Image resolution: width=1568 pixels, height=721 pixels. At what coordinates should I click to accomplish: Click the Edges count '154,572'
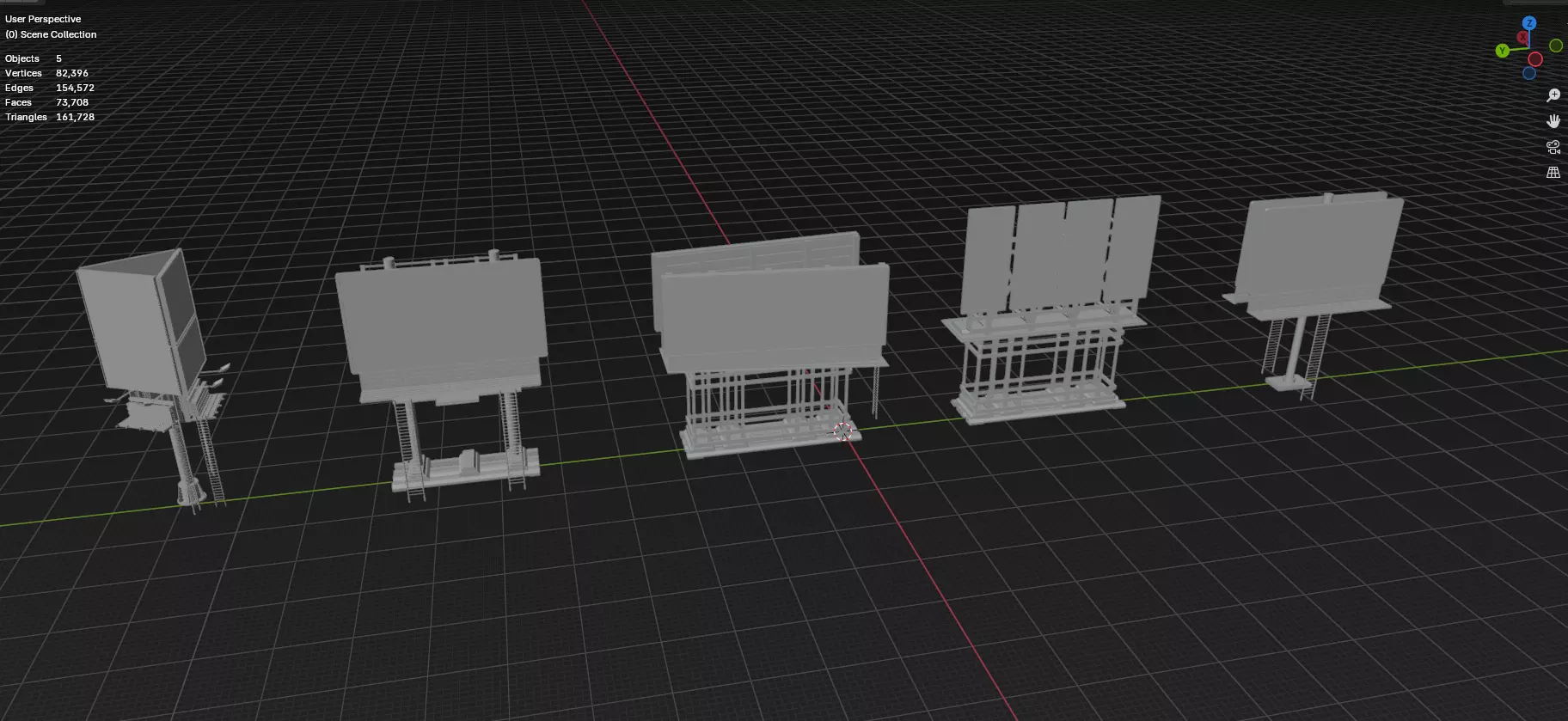76,88
